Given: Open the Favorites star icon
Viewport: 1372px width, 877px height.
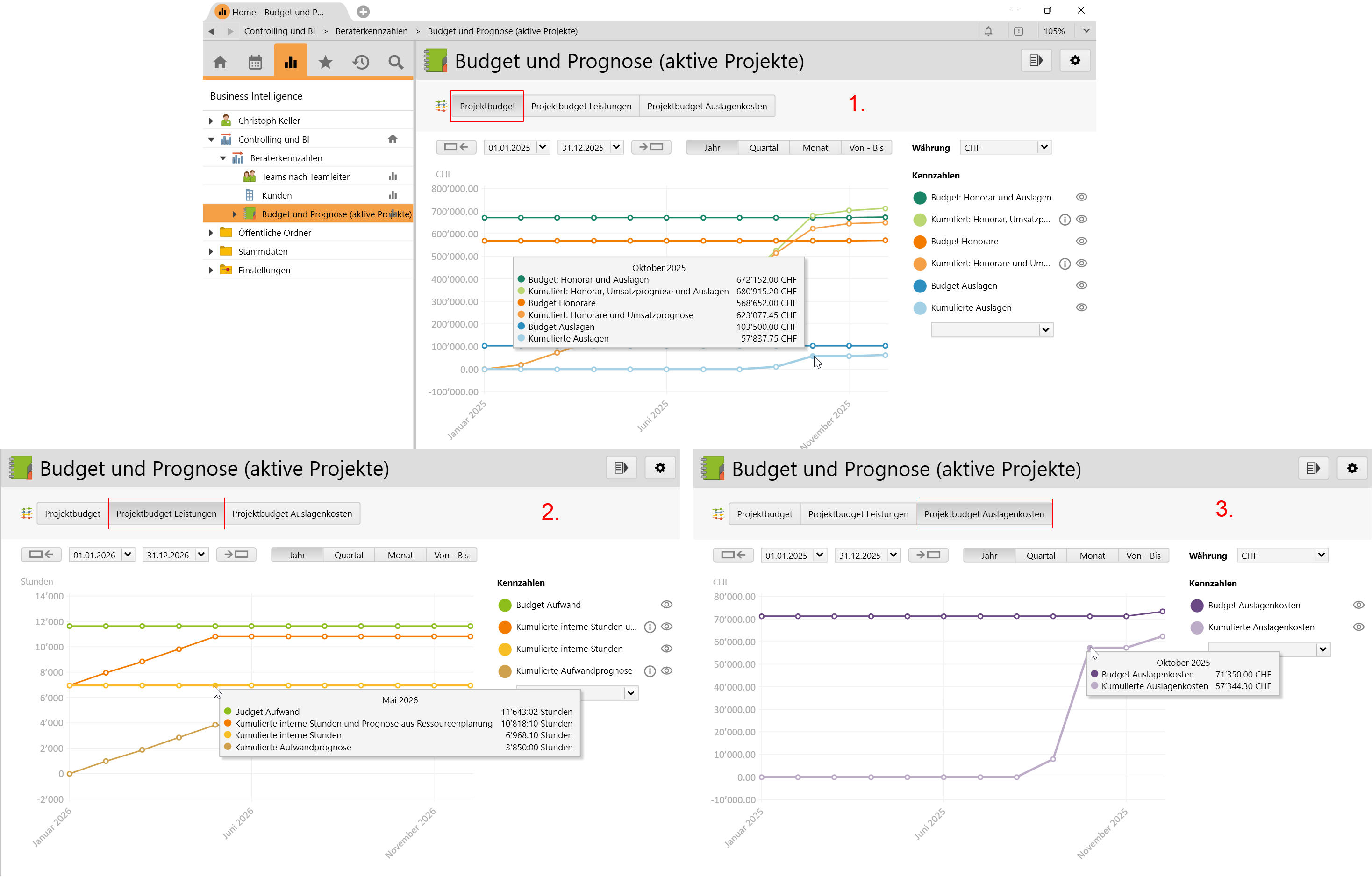Looking at the screenshot, I should [x=325, y=62].
